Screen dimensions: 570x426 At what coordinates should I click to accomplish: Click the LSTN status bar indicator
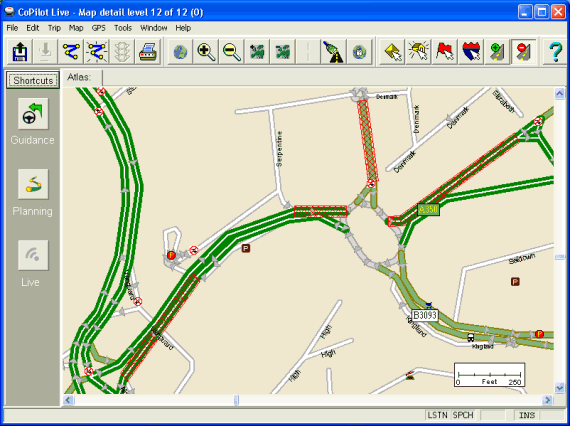tap(438, 415)
